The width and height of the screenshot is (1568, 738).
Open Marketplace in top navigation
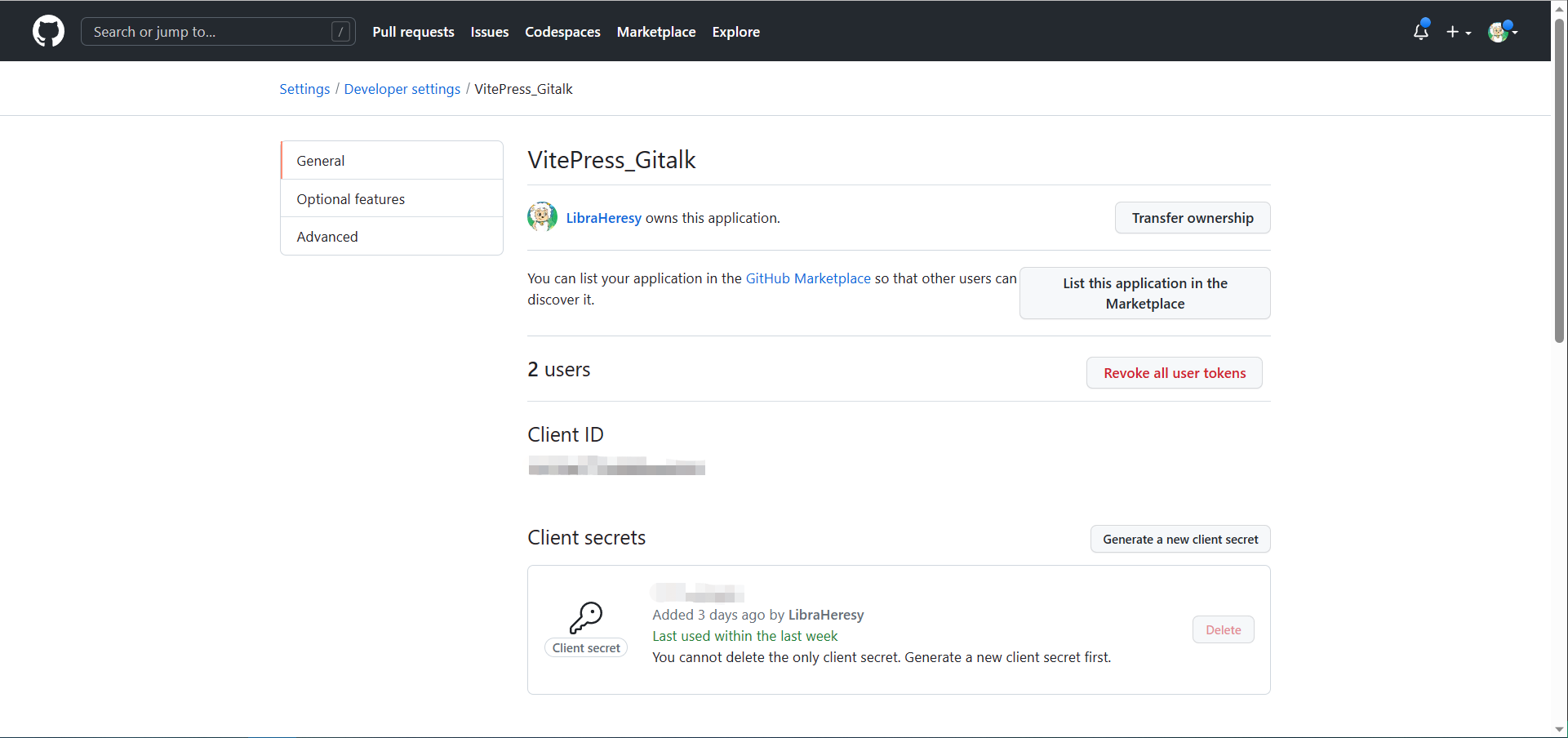point(656,32)
